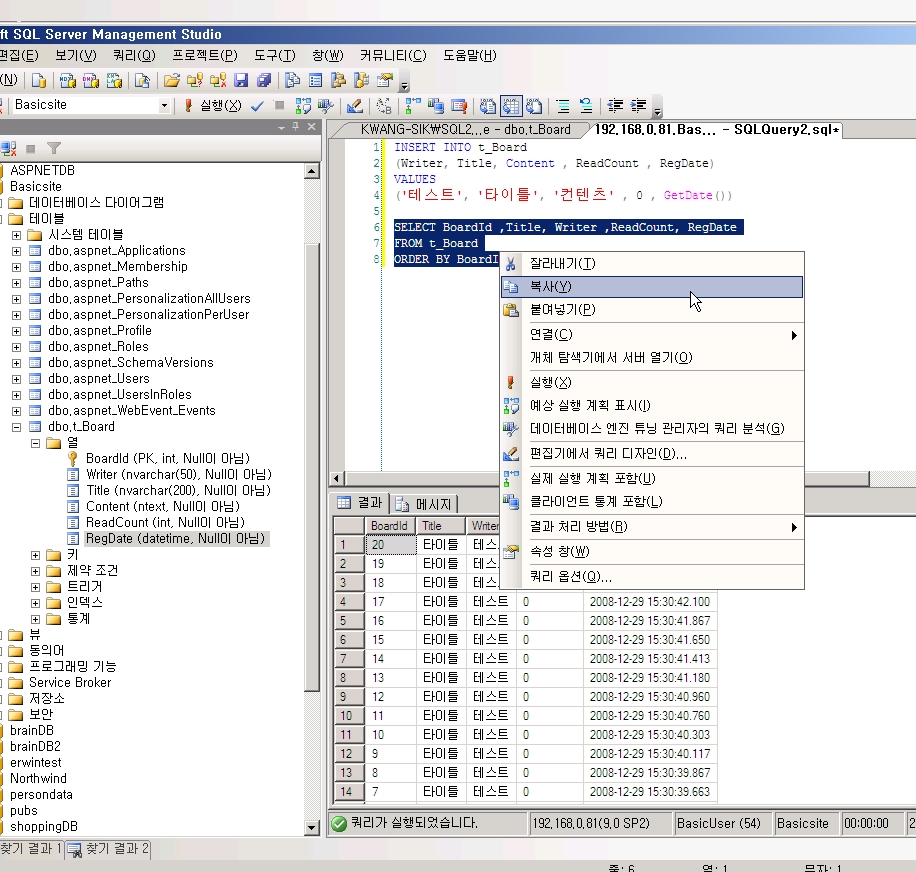Choose 복사(Y) from the context menu
916x872 pixels.
pyautogui.click(x=652, y=287)
